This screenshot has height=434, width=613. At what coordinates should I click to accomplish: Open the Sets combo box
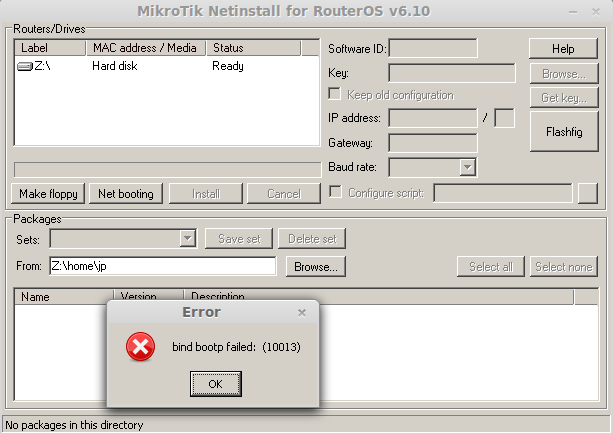click(123, 239)
